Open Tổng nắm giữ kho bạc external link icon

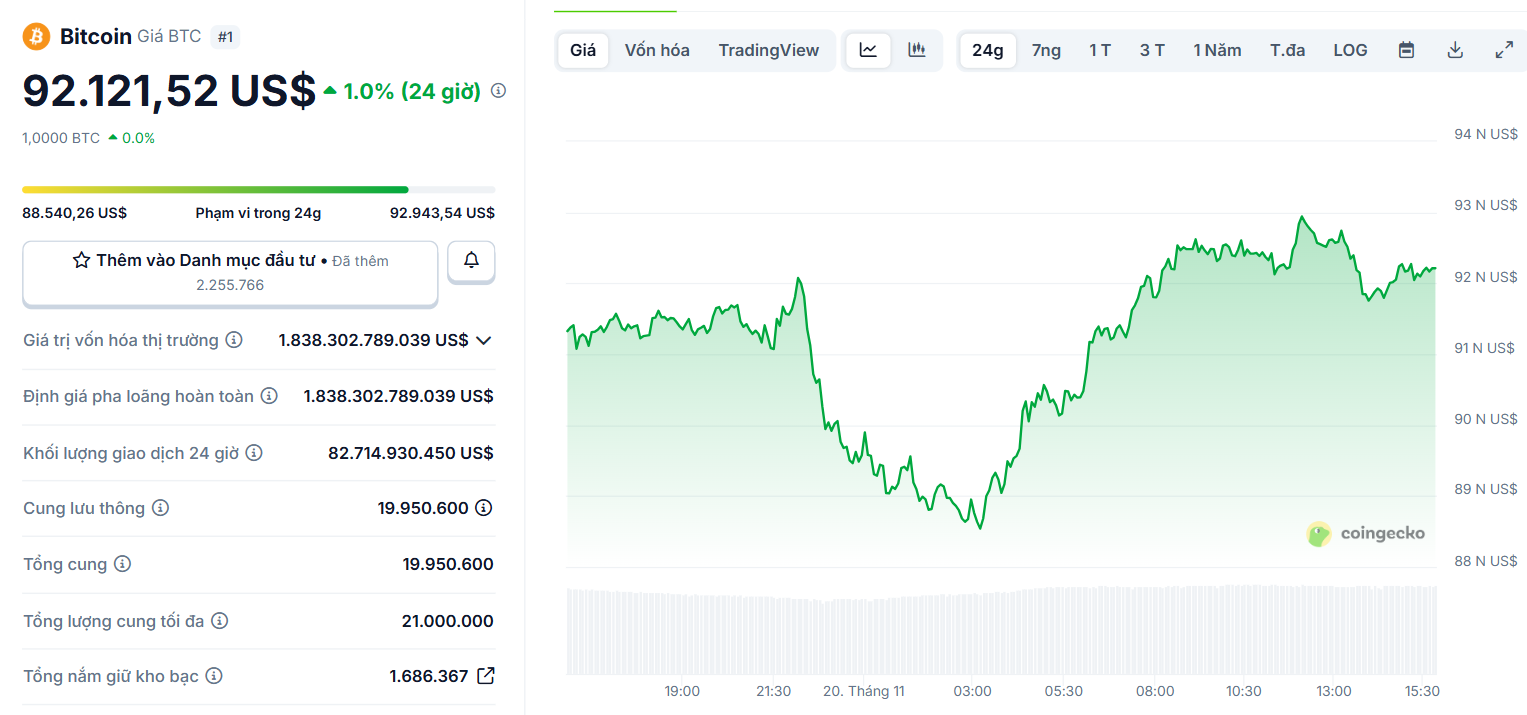pyautogui.click(x=484, y=676)
